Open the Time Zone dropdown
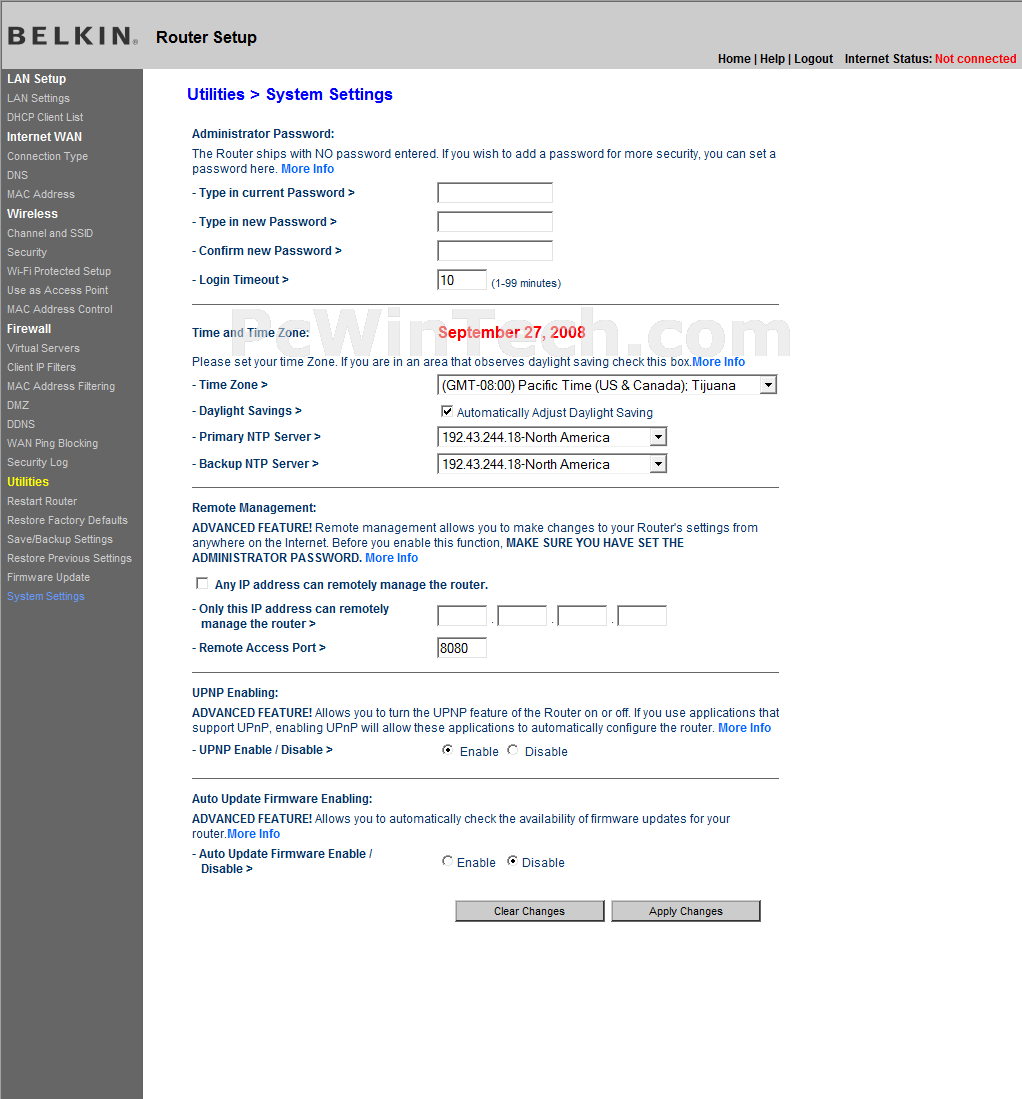The height and width of the screenshot is (1099, 1022). (x=607, y=385)
